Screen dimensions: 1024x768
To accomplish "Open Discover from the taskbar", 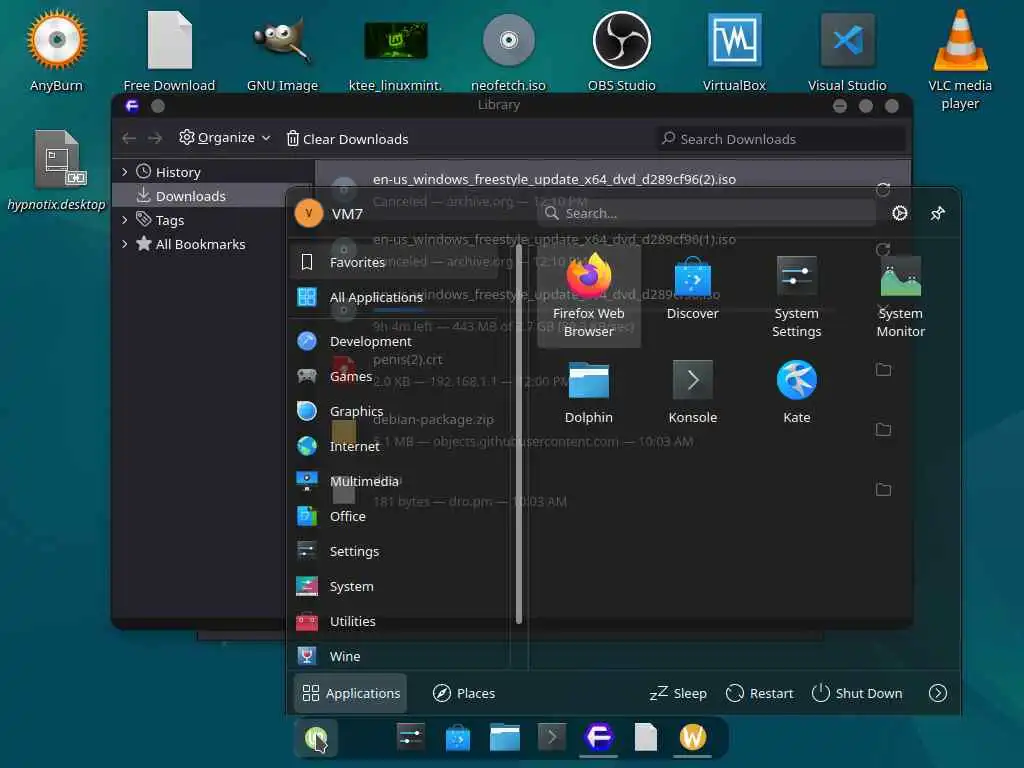I will [458, 738].
